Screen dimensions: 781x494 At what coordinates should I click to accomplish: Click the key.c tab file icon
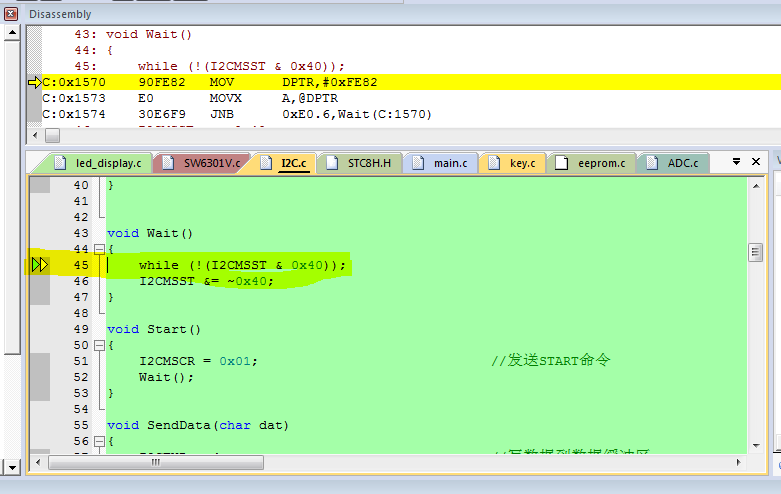(x=494, y=163)
